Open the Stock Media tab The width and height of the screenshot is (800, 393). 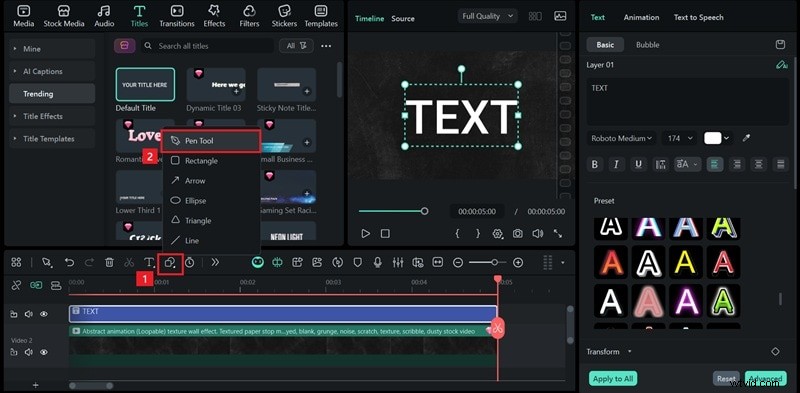pyautogui.click(x=64, y=16)
